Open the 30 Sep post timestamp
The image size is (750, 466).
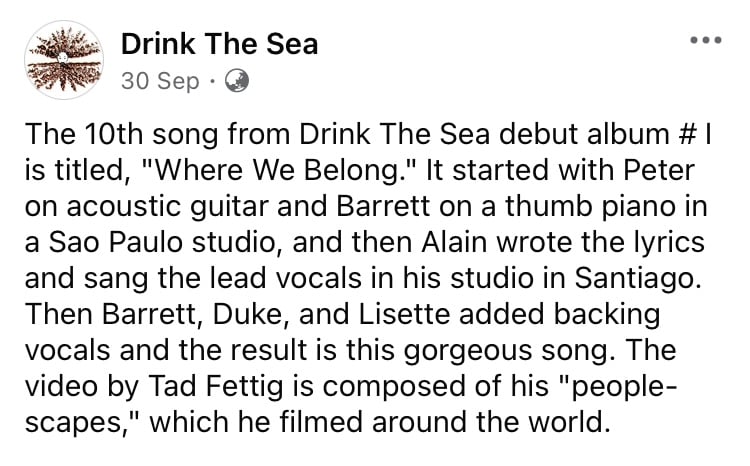click(160, 81)
